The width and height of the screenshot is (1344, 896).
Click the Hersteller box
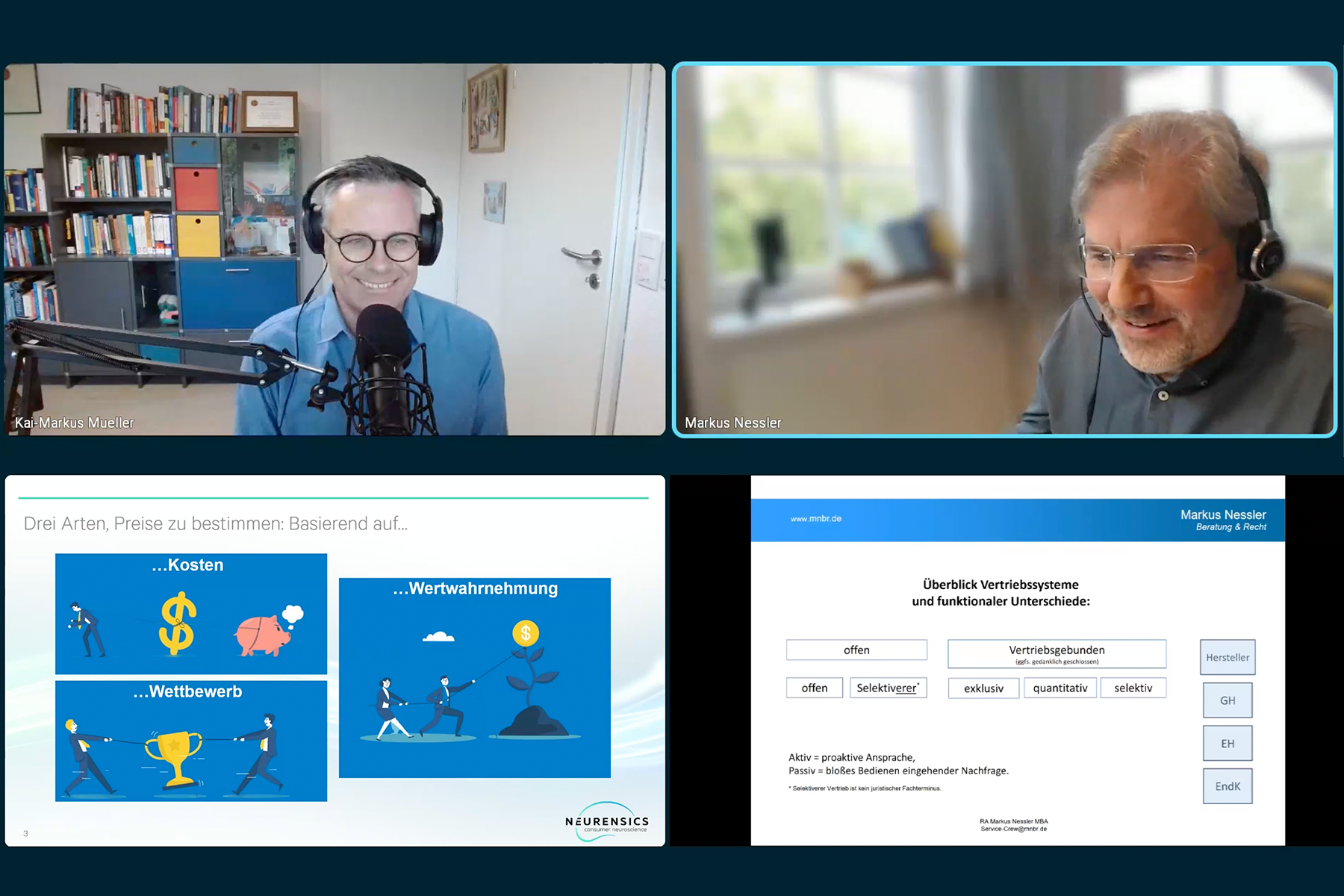(x=1227, y=657)
